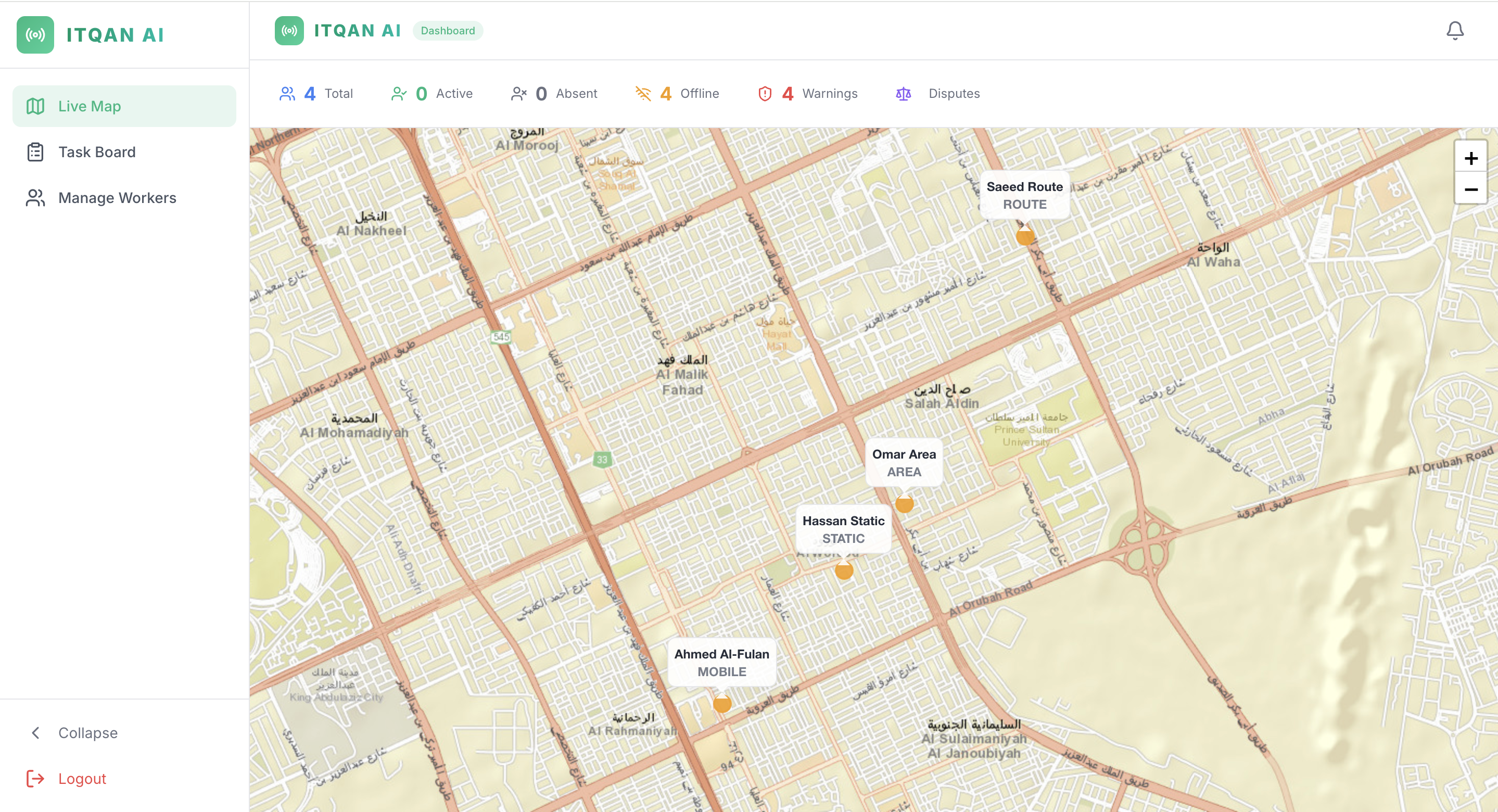Click the Total stat label

338,94
